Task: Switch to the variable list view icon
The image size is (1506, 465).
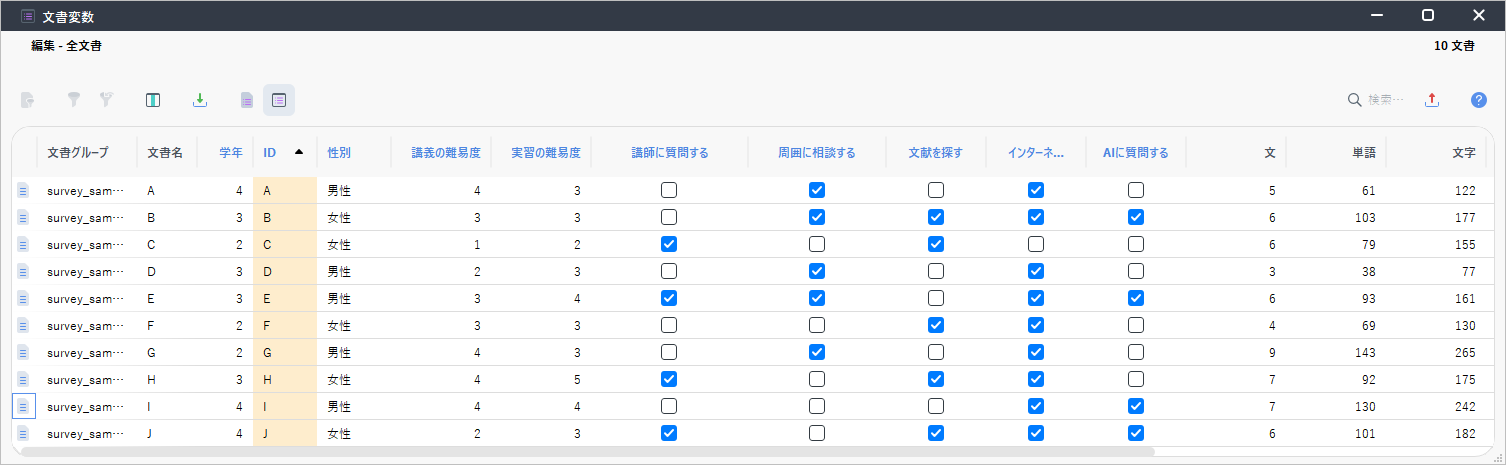Action: (247, 100)
